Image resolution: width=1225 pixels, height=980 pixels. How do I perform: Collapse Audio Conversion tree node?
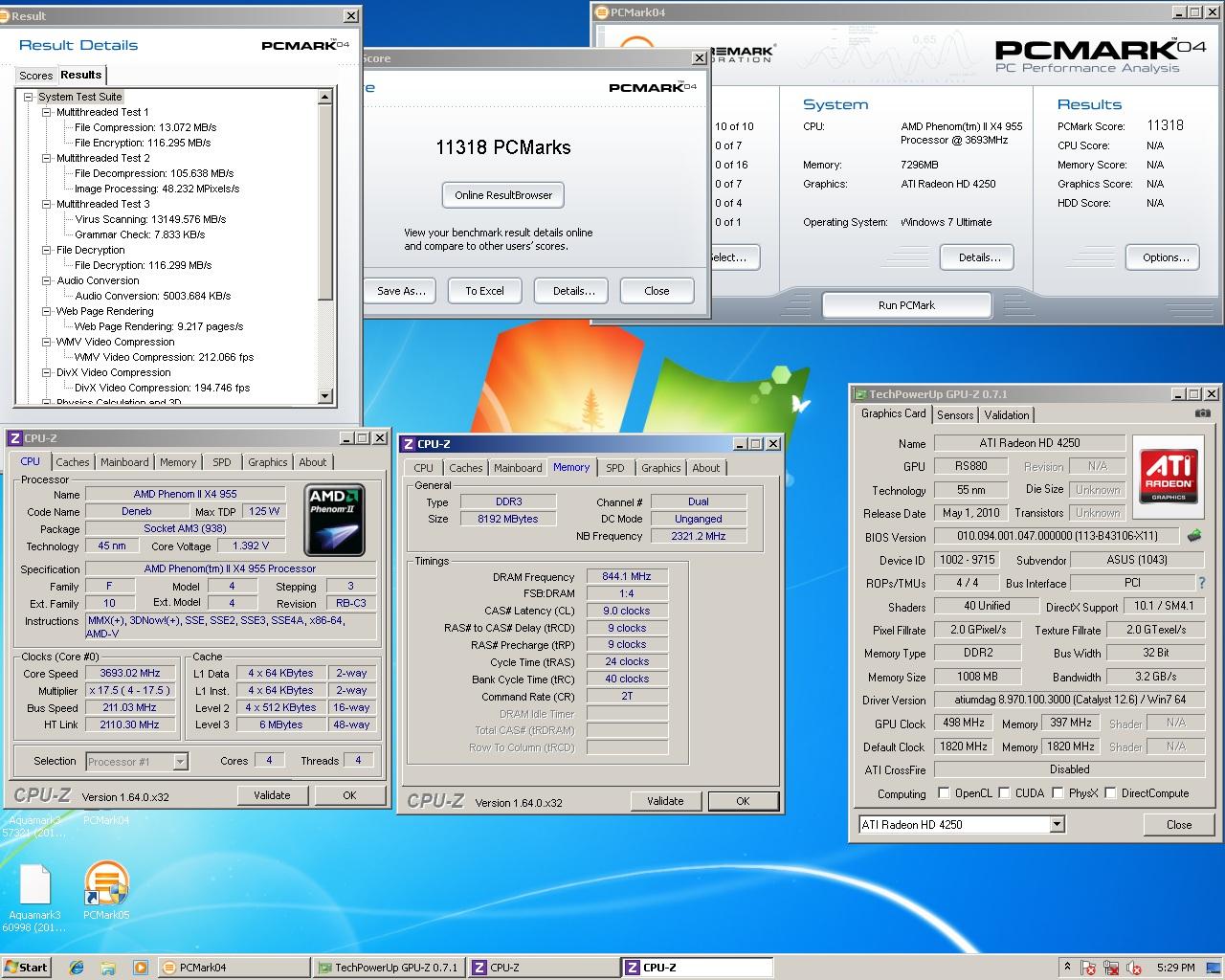tap(46, 280)
